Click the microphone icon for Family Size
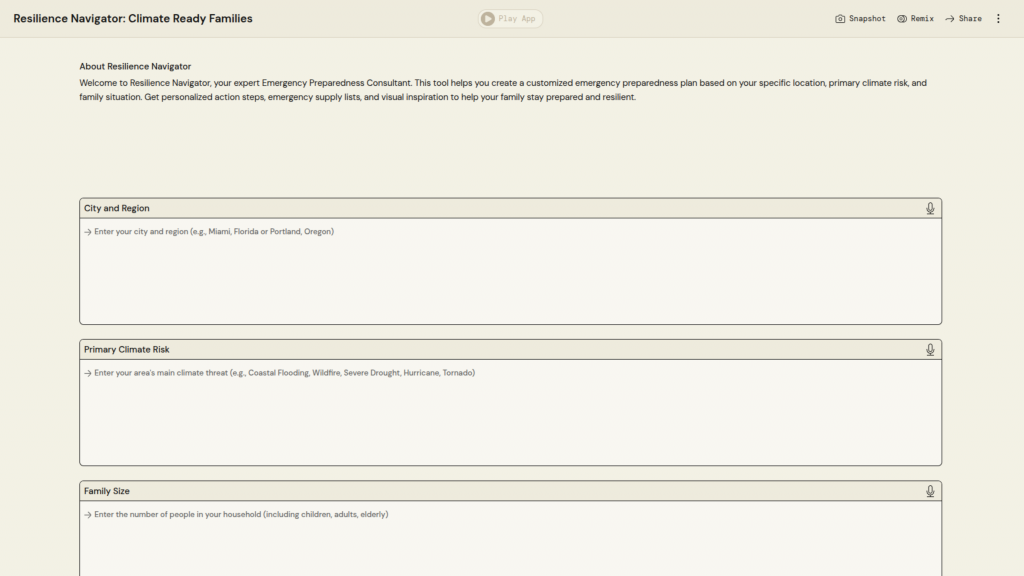This screenshot has width=1024, height=576. coord(930,491)
